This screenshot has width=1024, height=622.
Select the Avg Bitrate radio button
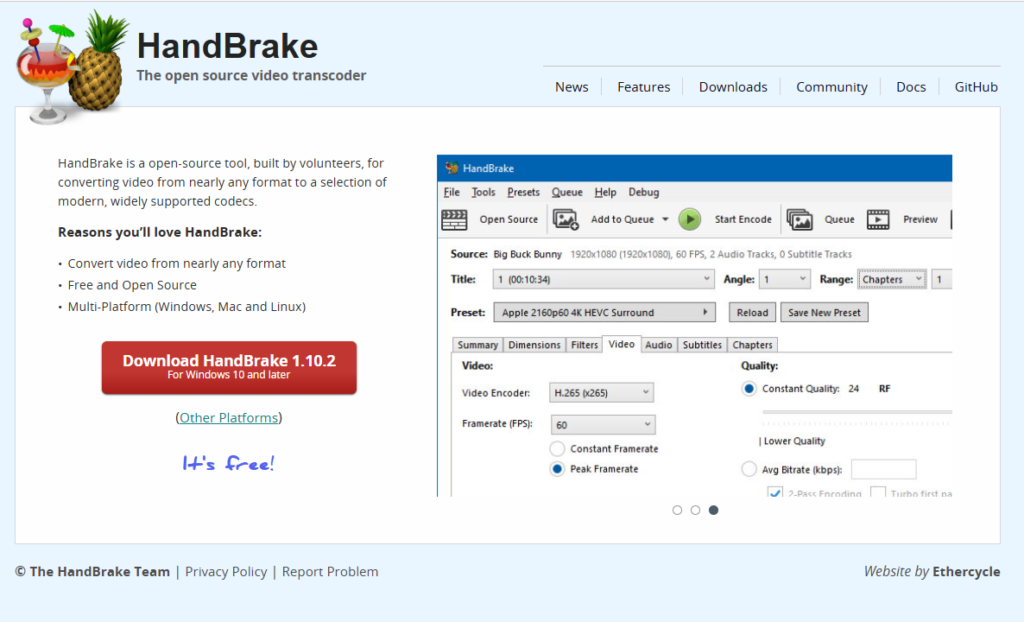click(749, 469)
